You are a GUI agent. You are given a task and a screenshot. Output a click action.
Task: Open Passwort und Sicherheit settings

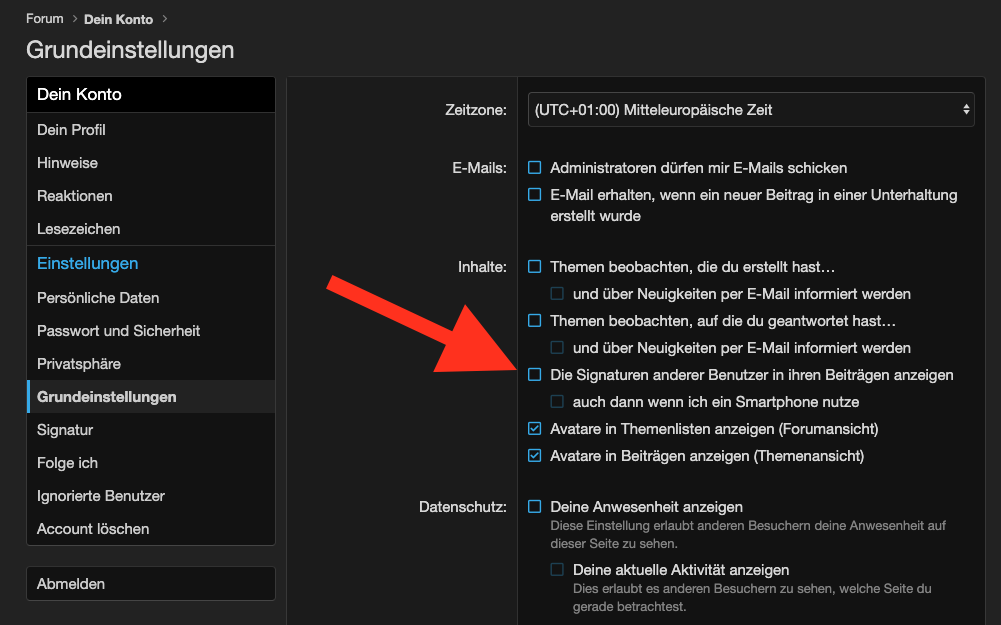tap(151, 331)
